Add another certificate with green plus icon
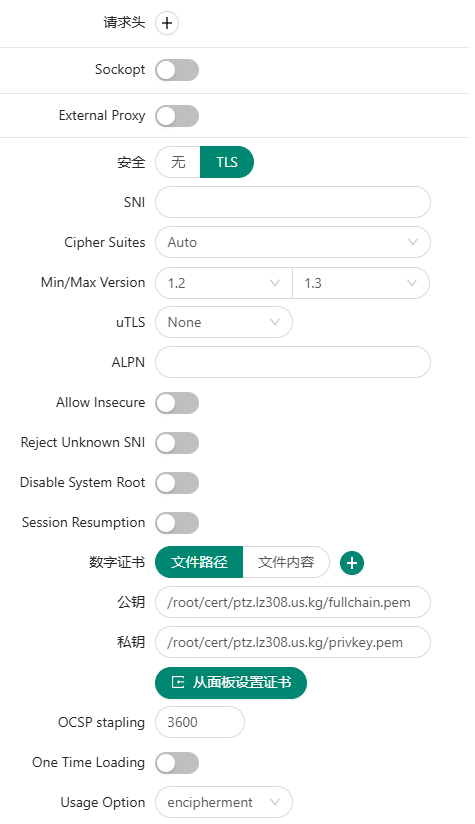475x824 pixels. tap(352, 563)
